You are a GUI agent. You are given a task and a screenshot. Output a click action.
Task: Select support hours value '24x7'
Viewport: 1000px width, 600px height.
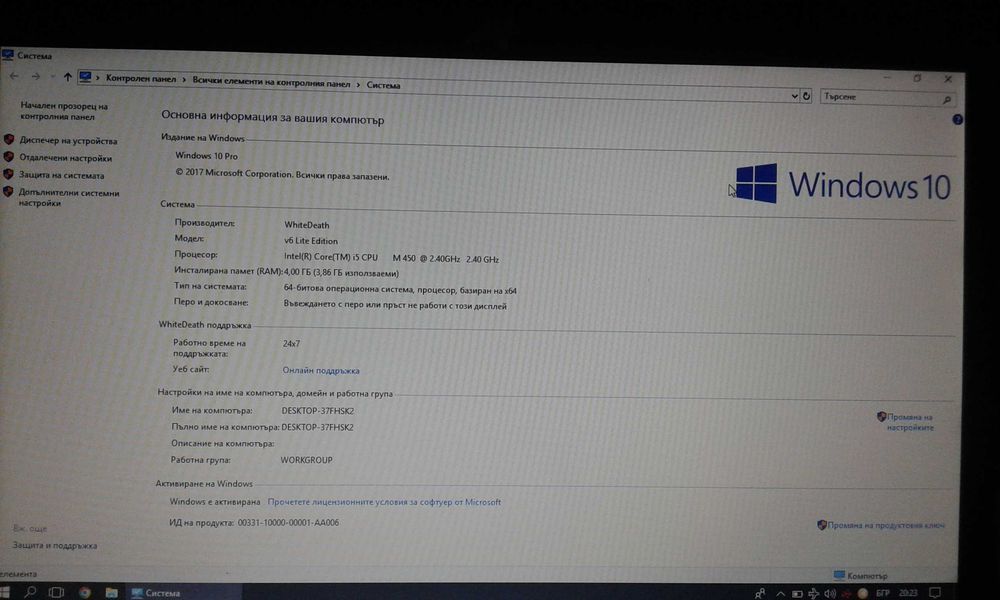291,343
